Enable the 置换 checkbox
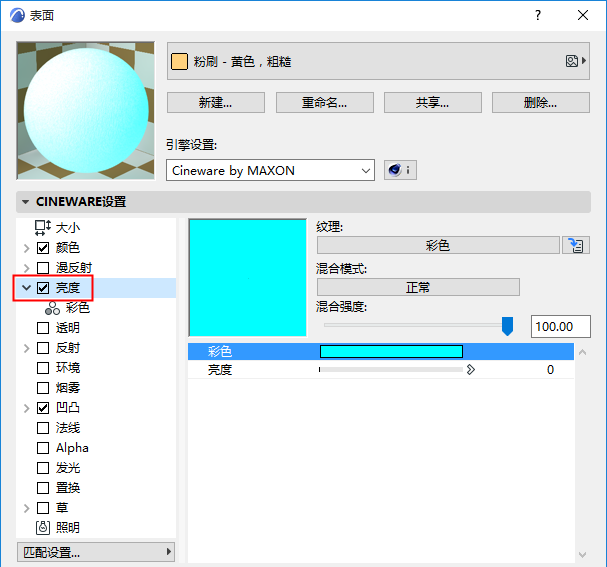Viewport: 607px width, 567px height. pyautogui.click(x=43, y=488)
